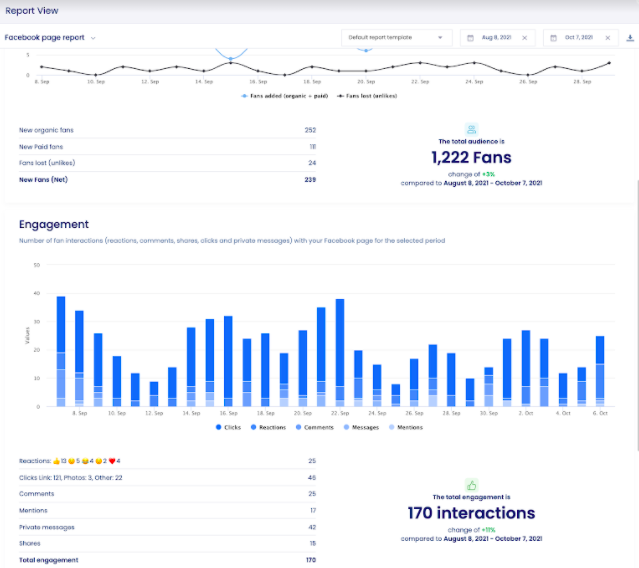Click the thumbs-up engagement icon
Screen dimensions: 639x568
pos(470,485)
